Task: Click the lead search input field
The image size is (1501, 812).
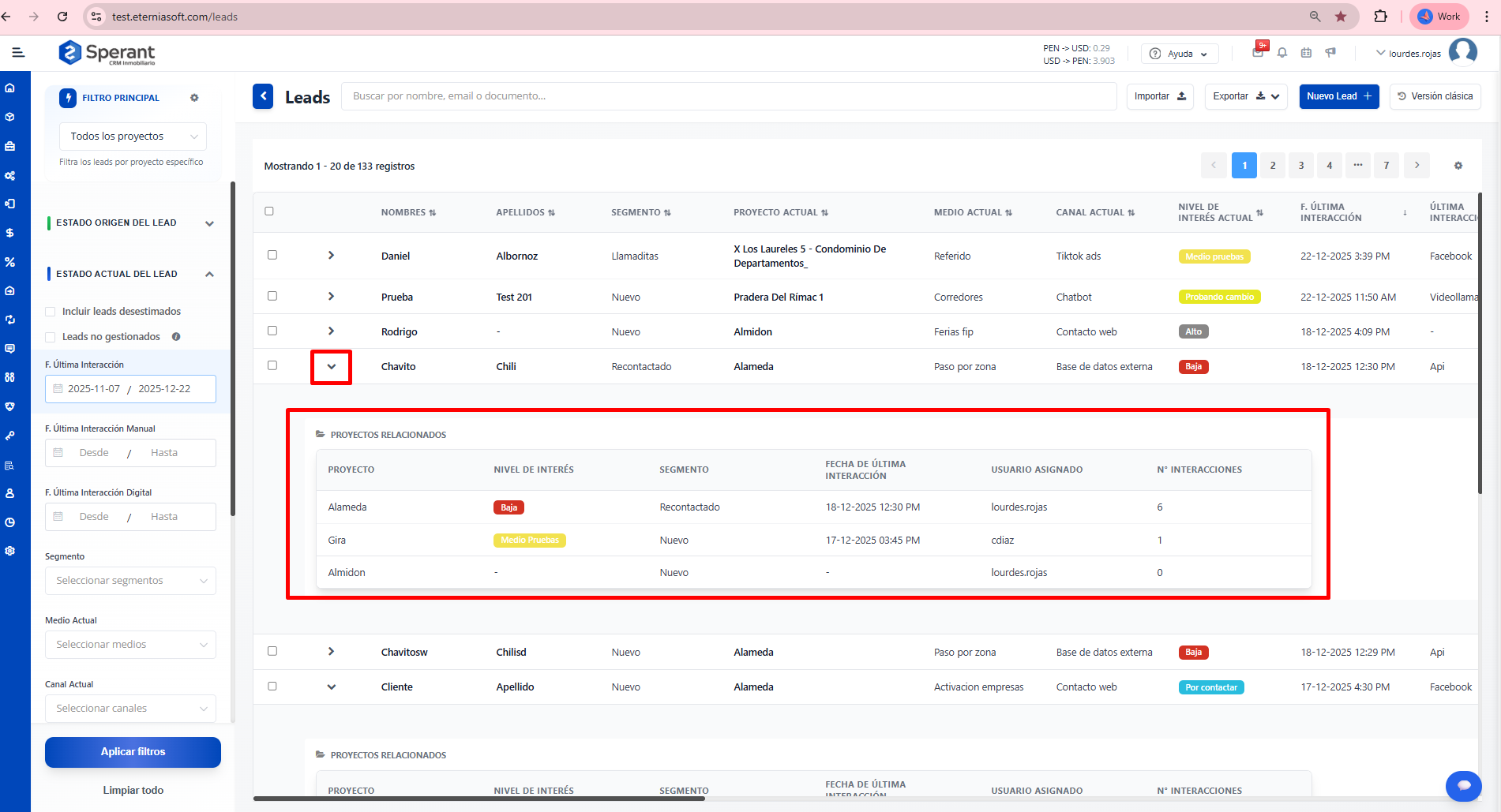Action: click(728, 96)
